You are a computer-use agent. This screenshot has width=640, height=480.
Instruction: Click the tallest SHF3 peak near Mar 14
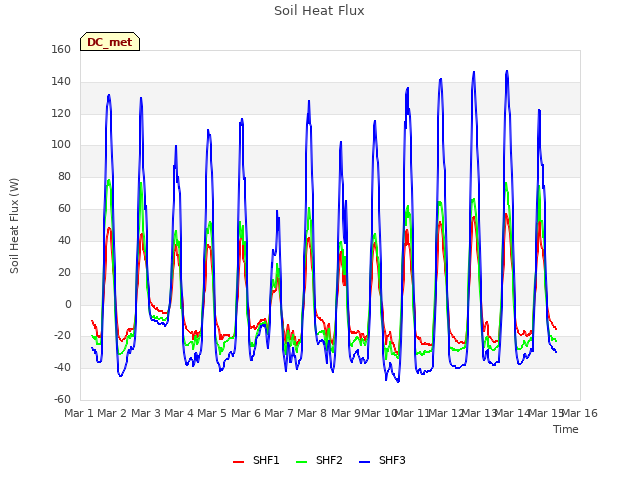tap(507, 71)
